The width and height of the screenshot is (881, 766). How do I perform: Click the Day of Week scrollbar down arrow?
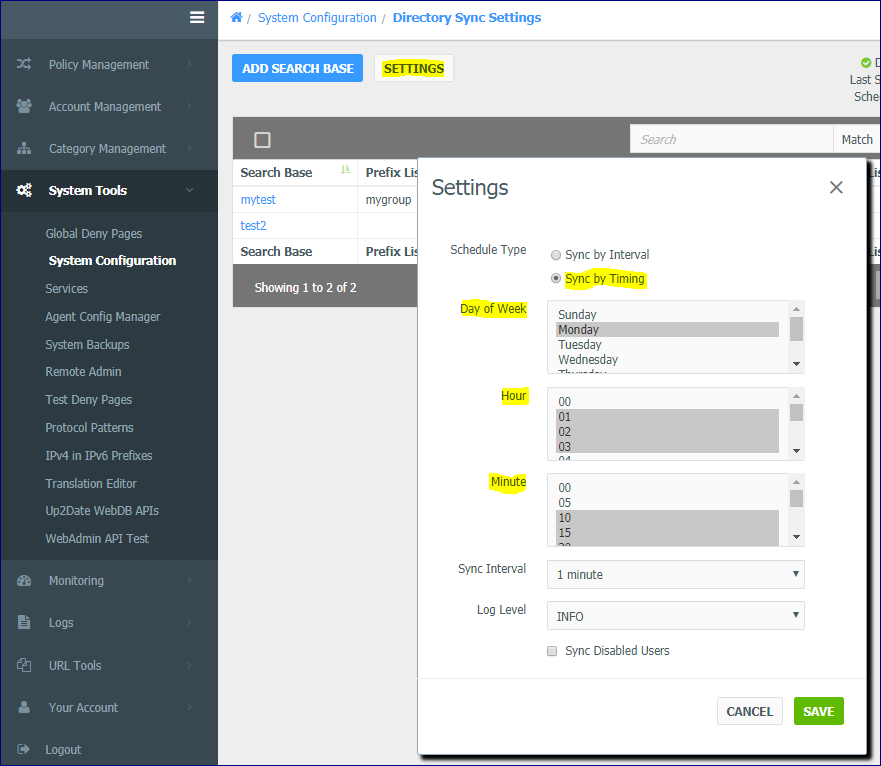click(796, 364)
